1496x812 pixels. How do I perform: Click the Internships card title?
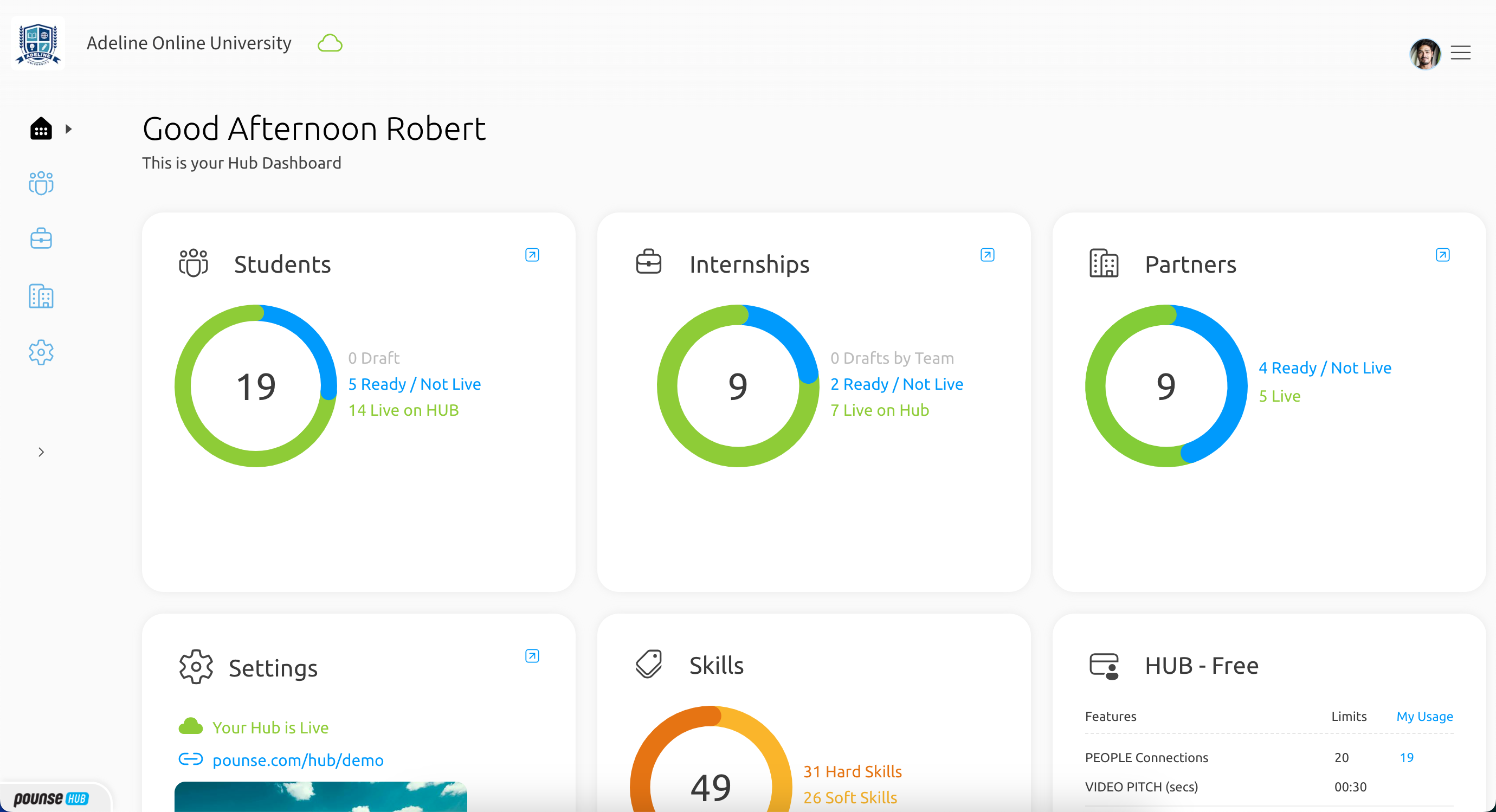tap(749, 265)
